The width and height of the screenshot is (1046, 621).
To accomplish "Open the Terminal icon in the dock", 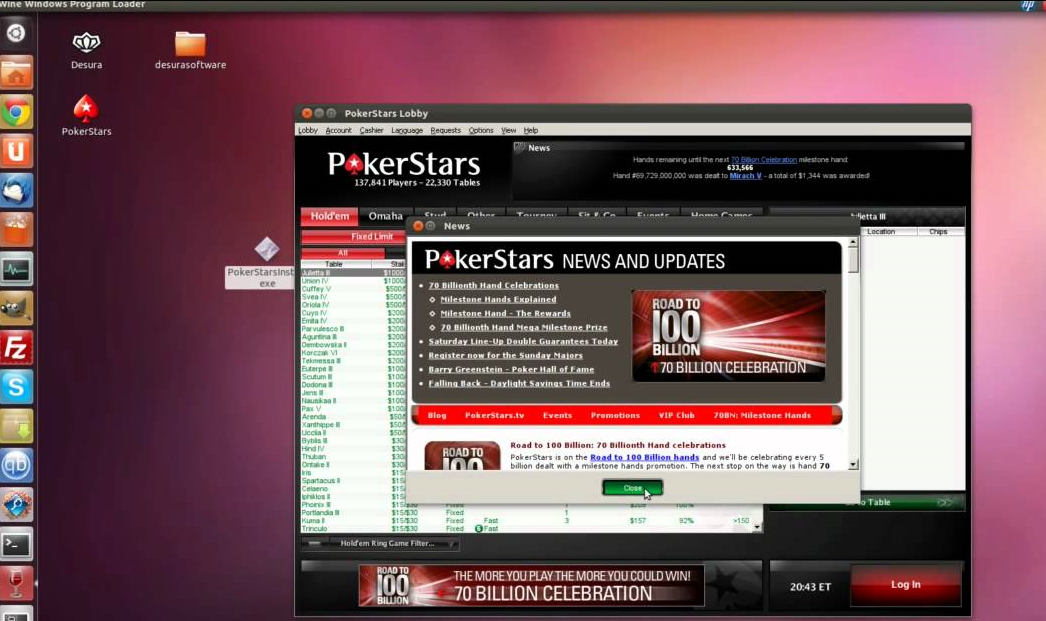I will tap(16, 544).
